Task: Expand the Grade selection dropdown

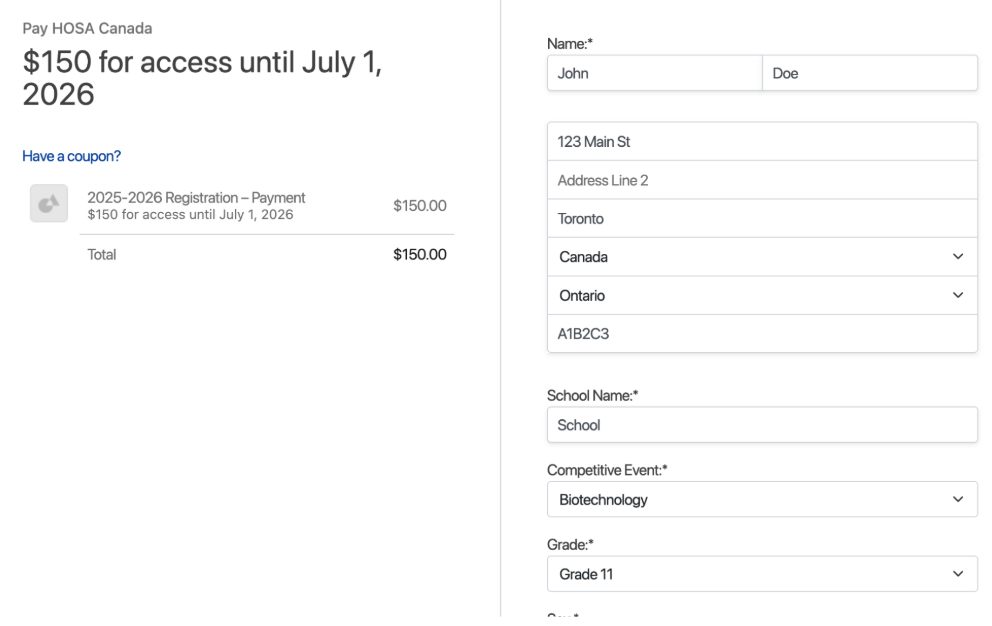Action: (762, 574)
